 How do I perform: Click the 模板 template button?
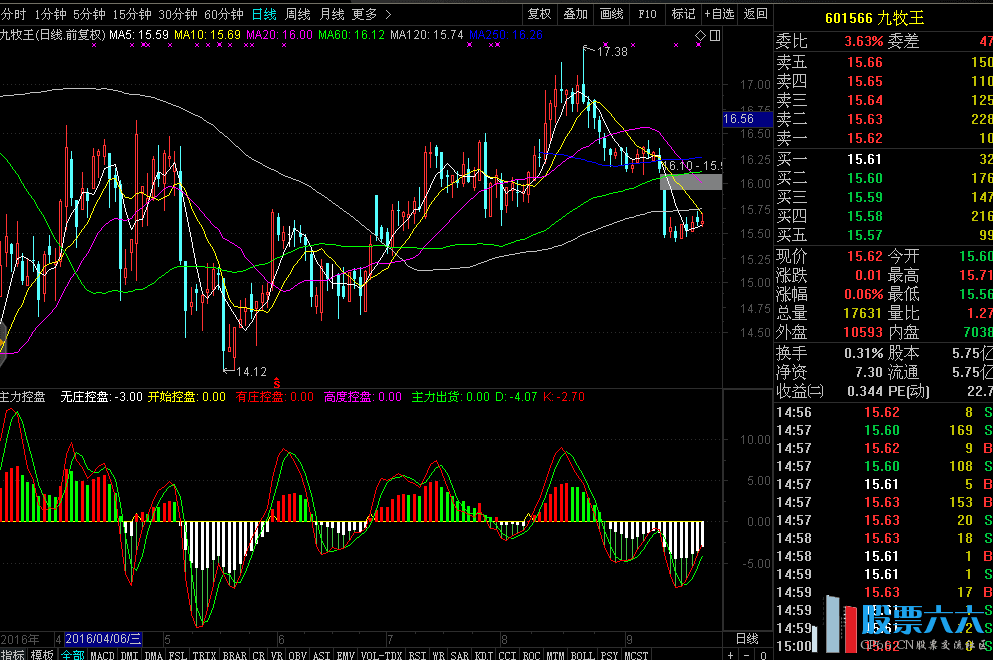[42, 654]
